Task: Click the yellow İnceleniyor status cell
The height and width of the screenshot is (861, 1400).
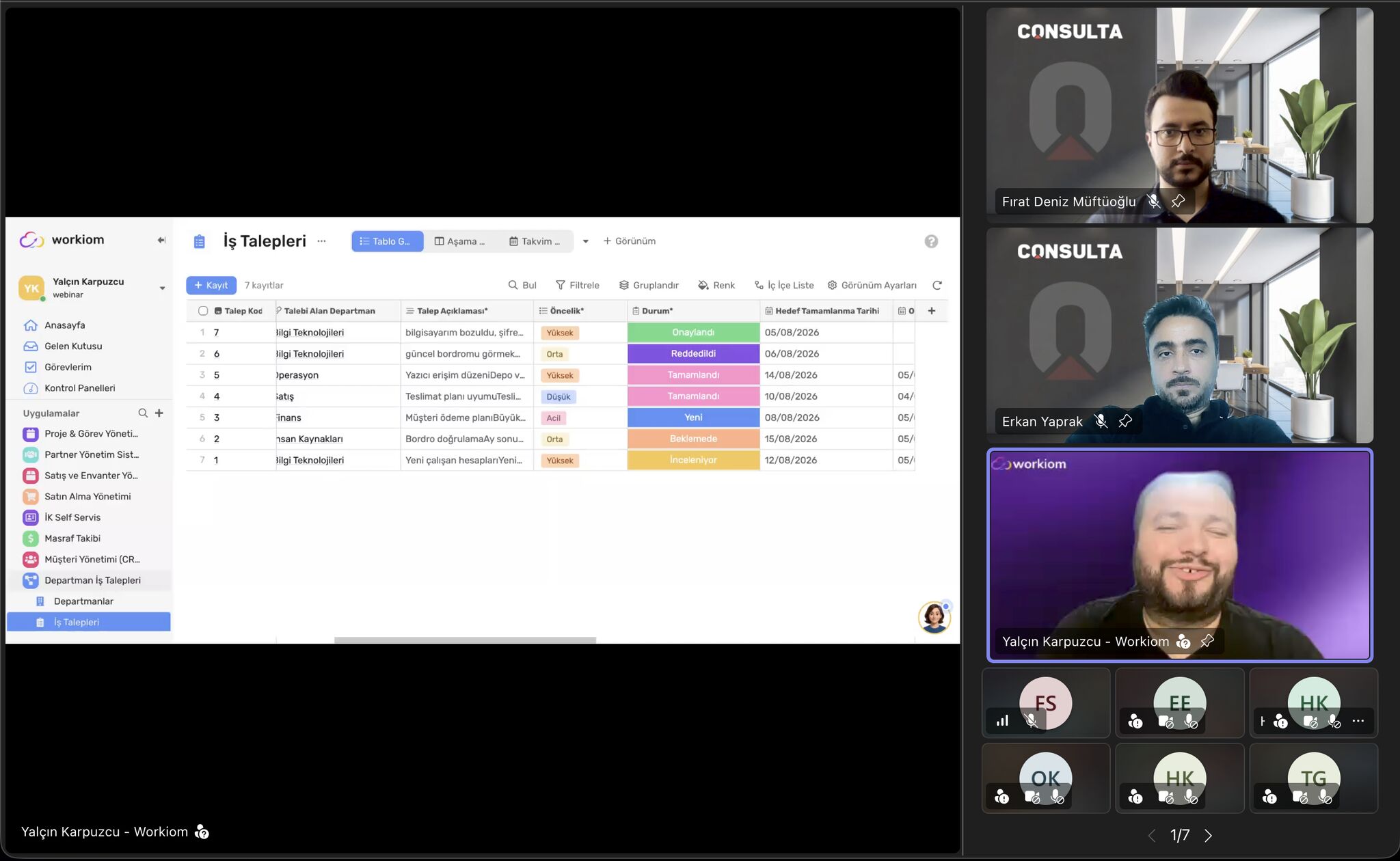Action: 693,460
